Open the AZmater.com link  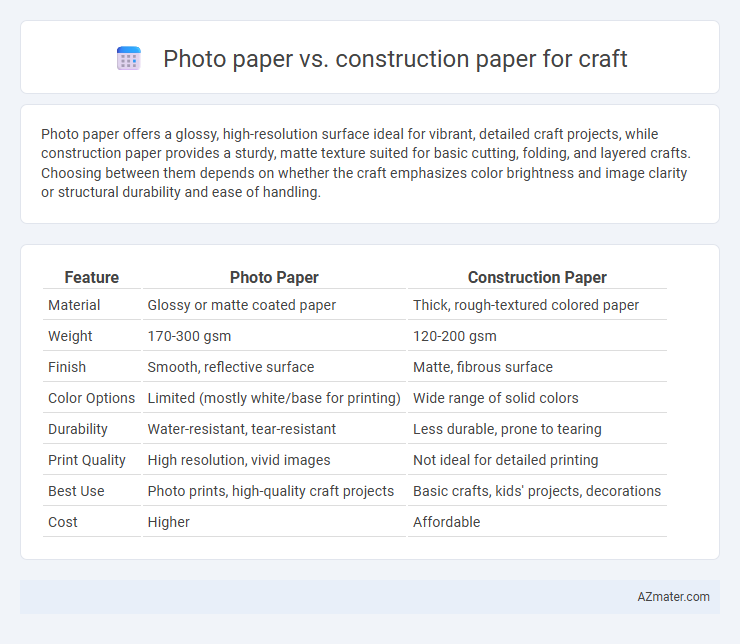pos(673,597)
